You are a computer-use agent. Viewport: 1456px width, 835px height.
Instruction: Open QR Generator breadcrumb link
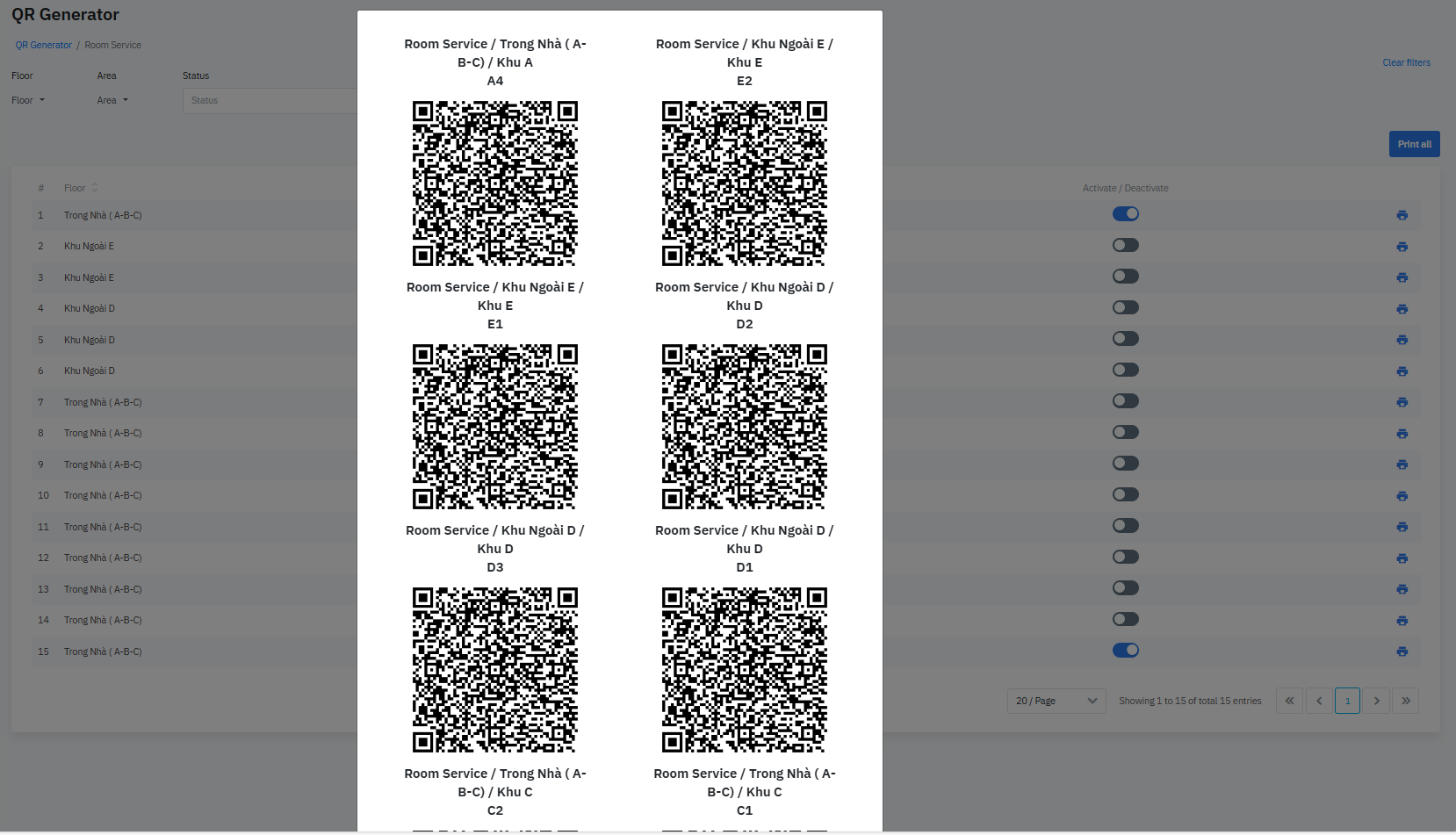pos(44,45)
